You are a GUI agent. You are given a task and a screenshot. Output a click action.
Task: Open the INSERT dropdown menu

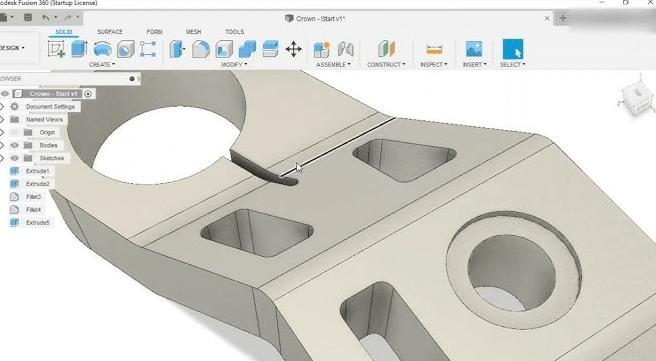tap(474, 64)
